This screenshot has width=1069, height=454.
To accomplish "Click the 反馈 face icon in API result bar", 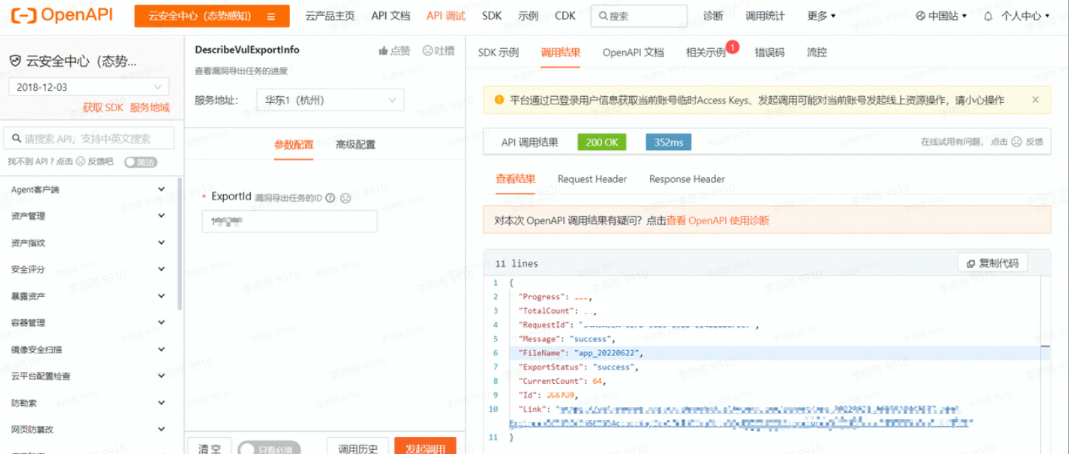I will point(1016,143).
